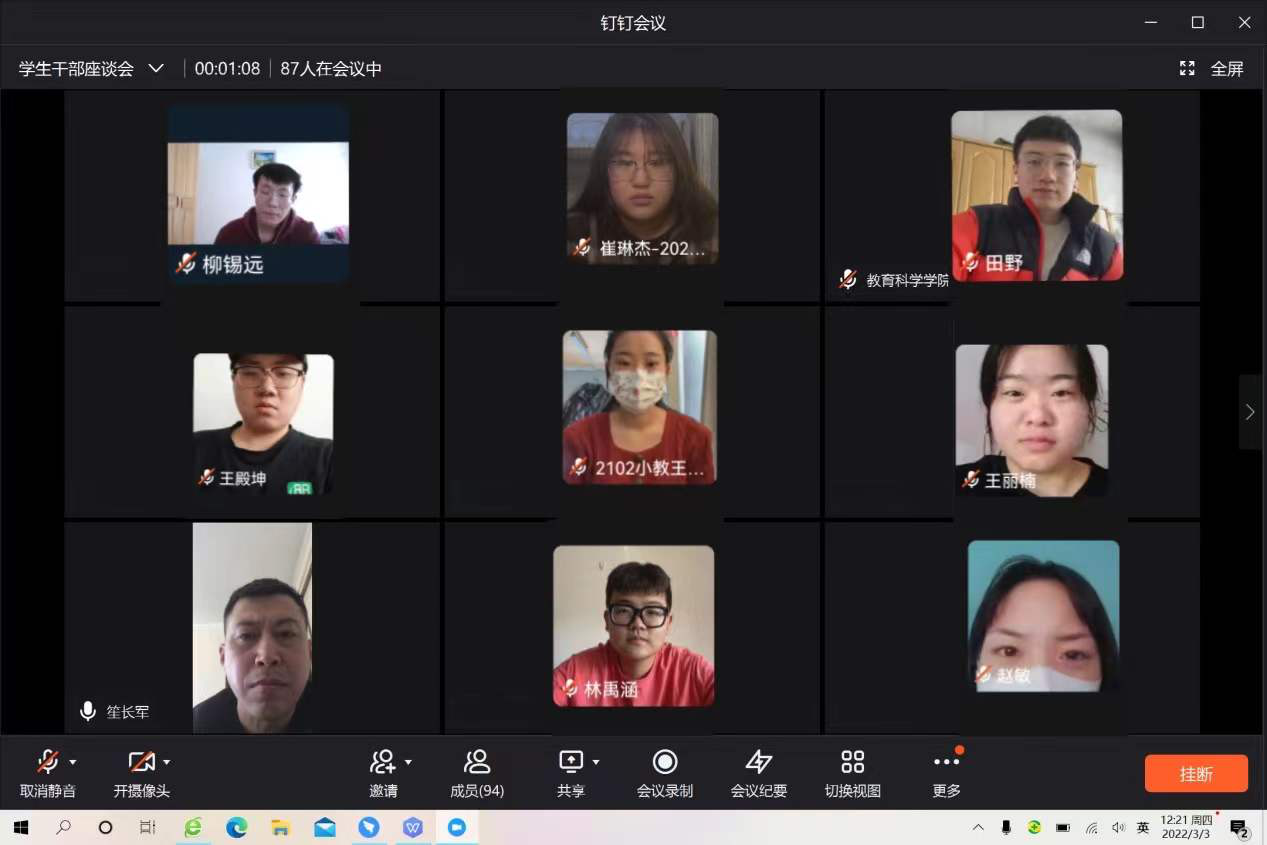1267x845 pixels.
Task: Hang up the meeting with 挂断
Action: [1196, 774]
